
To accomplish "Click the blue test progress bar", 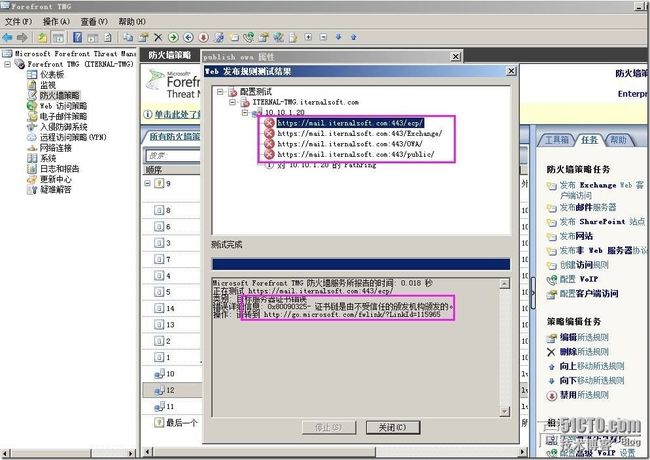I will [x=361, y=264].
